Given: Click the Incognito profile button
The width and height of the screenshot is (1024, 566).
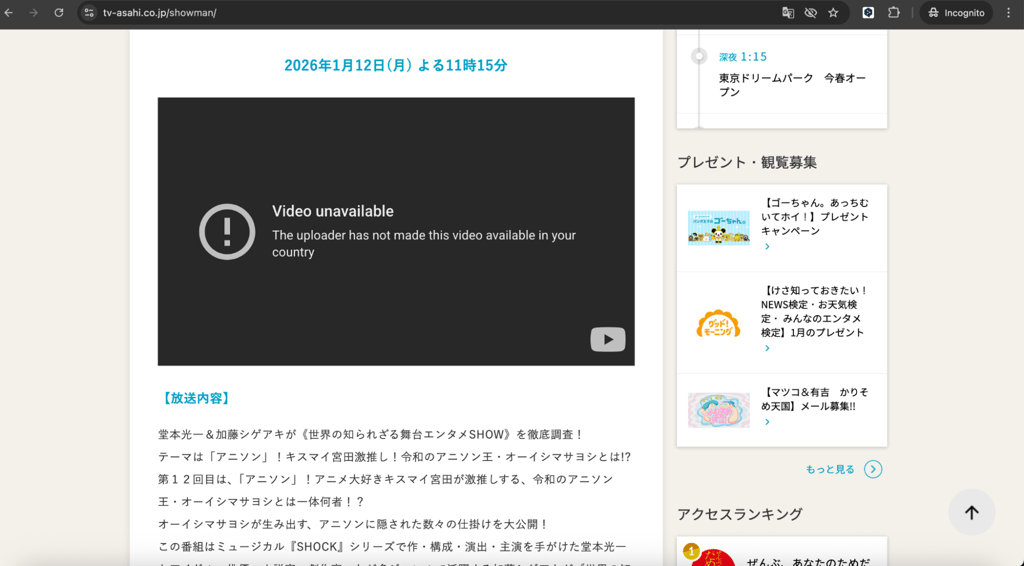Looking at the screenshot, I should coord(956,12).
